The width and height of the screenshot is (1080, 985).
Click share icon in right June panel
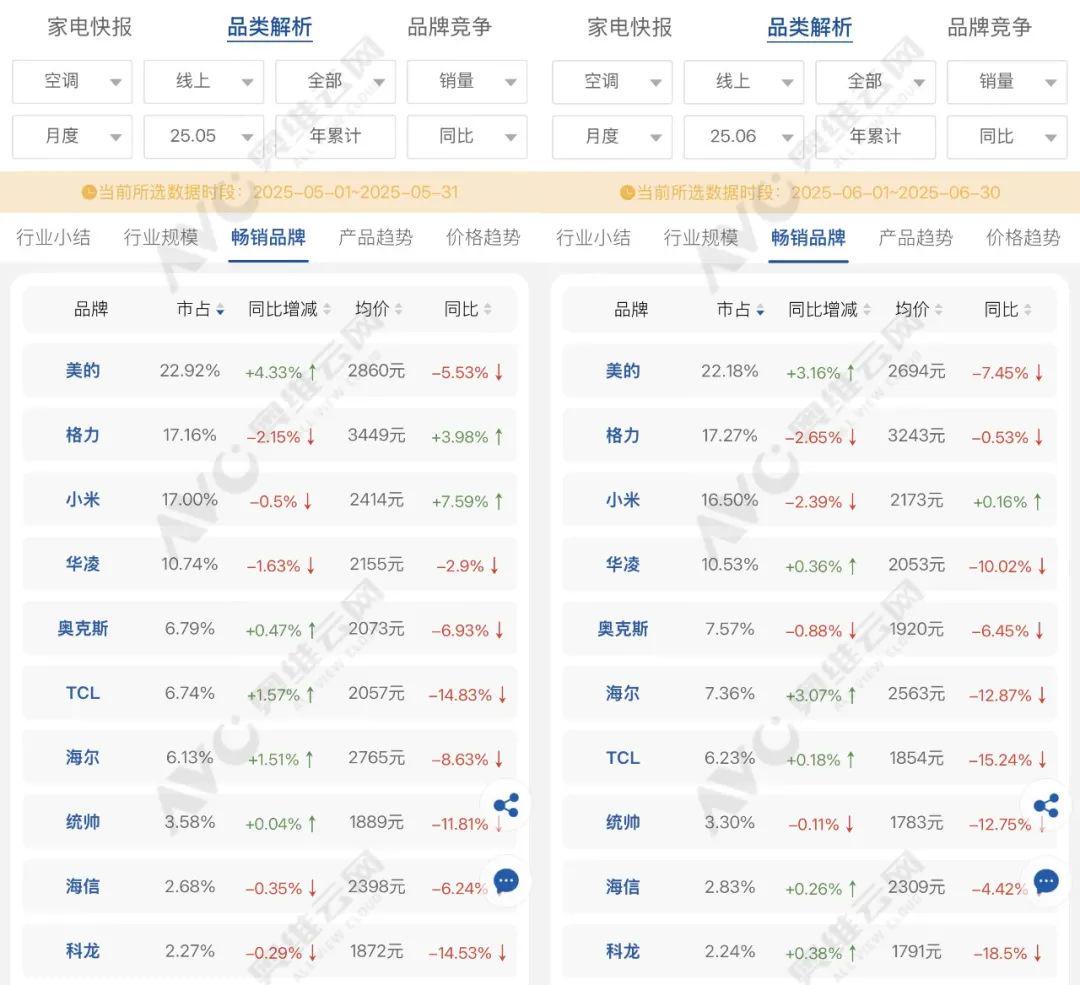[x=1046, y=805]
